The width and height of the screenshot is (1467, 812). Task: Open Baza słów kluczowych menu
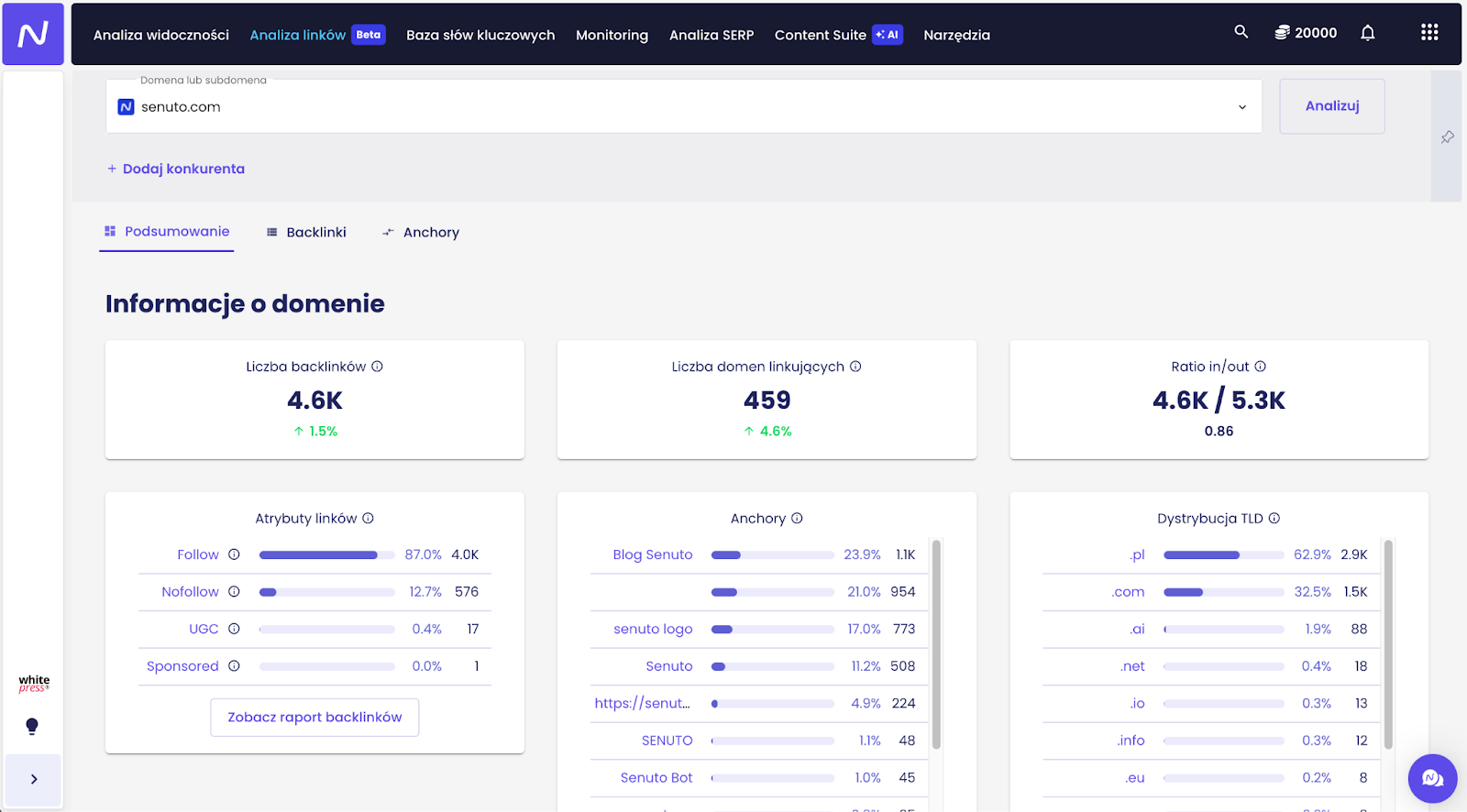pos(480,35)
